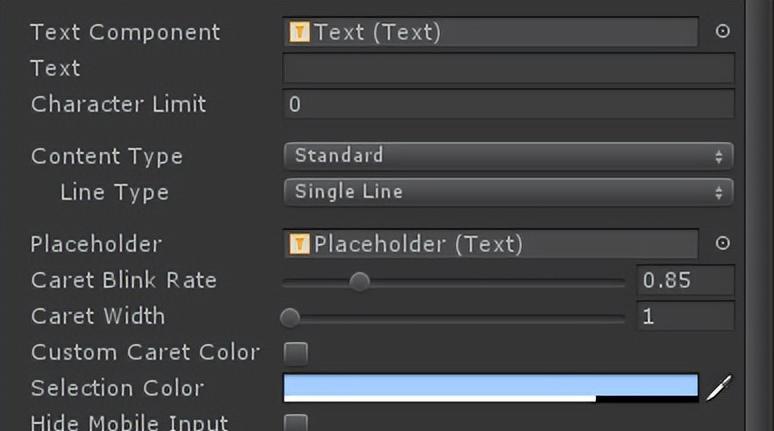Open the Selection Color swatch
This screenshot has width=774, height=431.
coord(491,388)
